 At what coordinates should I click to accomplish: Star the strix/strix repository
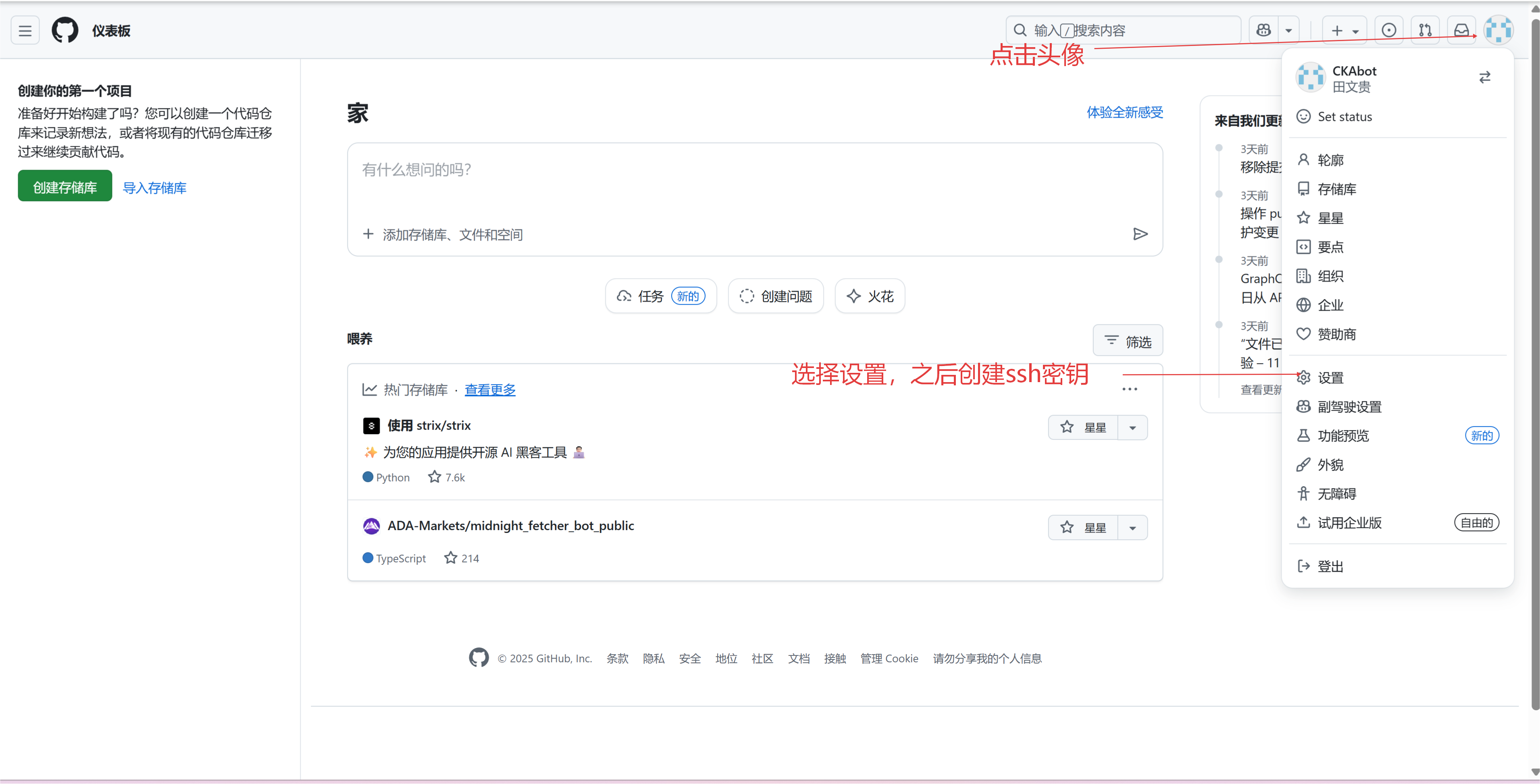(1083, 428)
